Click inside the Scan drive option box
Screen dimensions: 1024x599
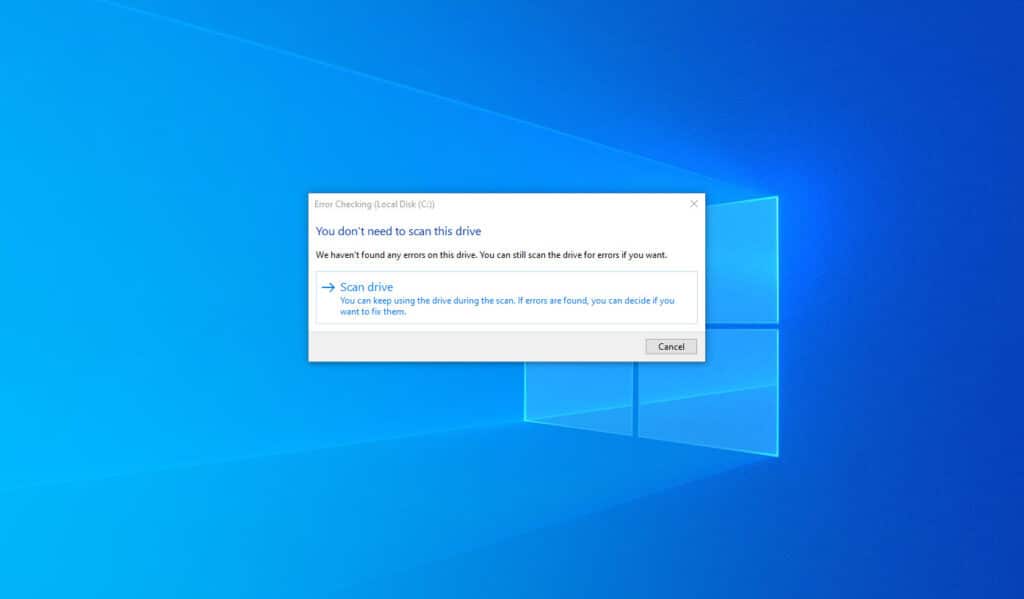click(505, 297)
